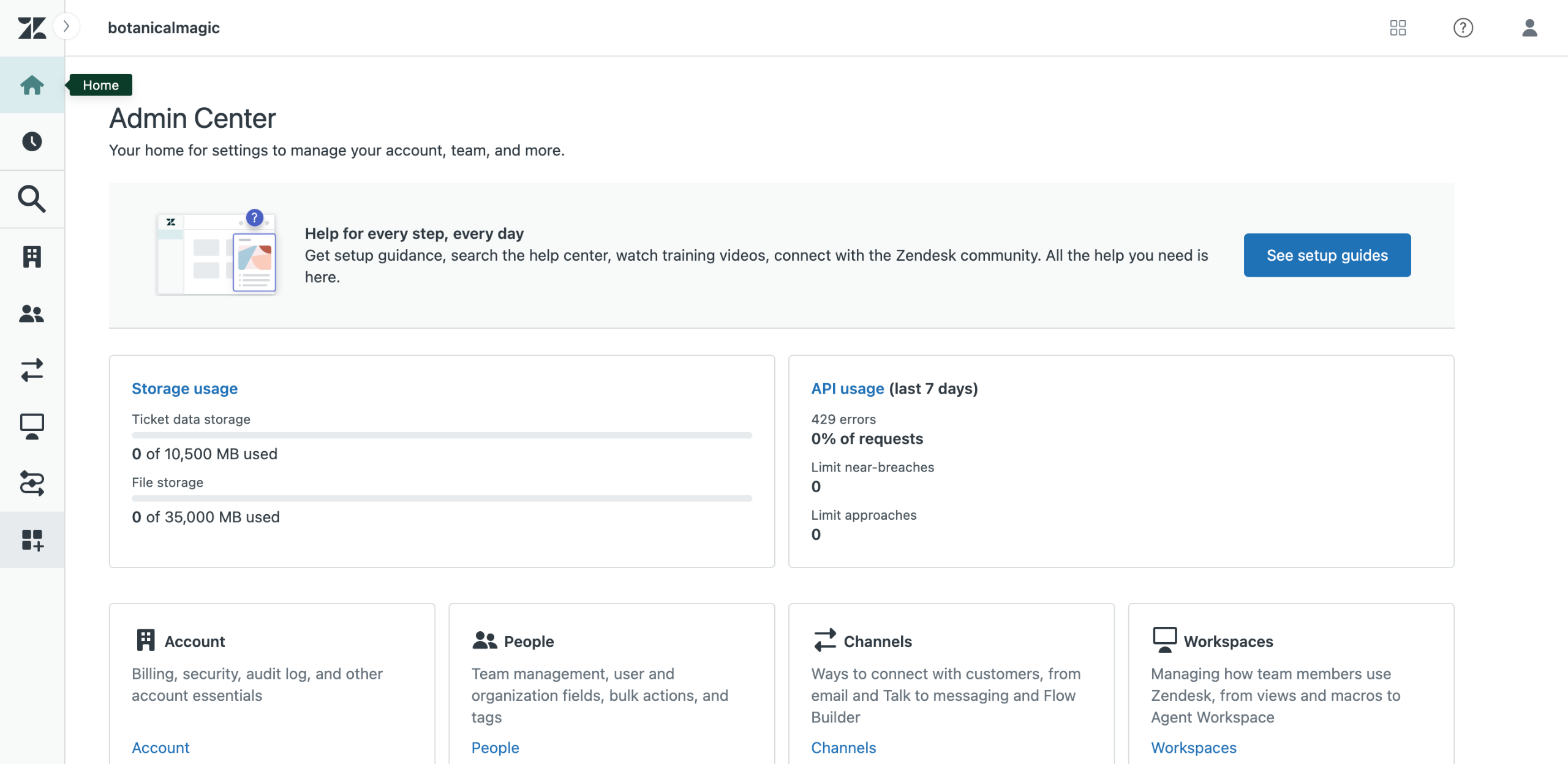Screen dimensions: 1568x764
Task: Open People icon in sidebar
Action: tap(32, 313)
